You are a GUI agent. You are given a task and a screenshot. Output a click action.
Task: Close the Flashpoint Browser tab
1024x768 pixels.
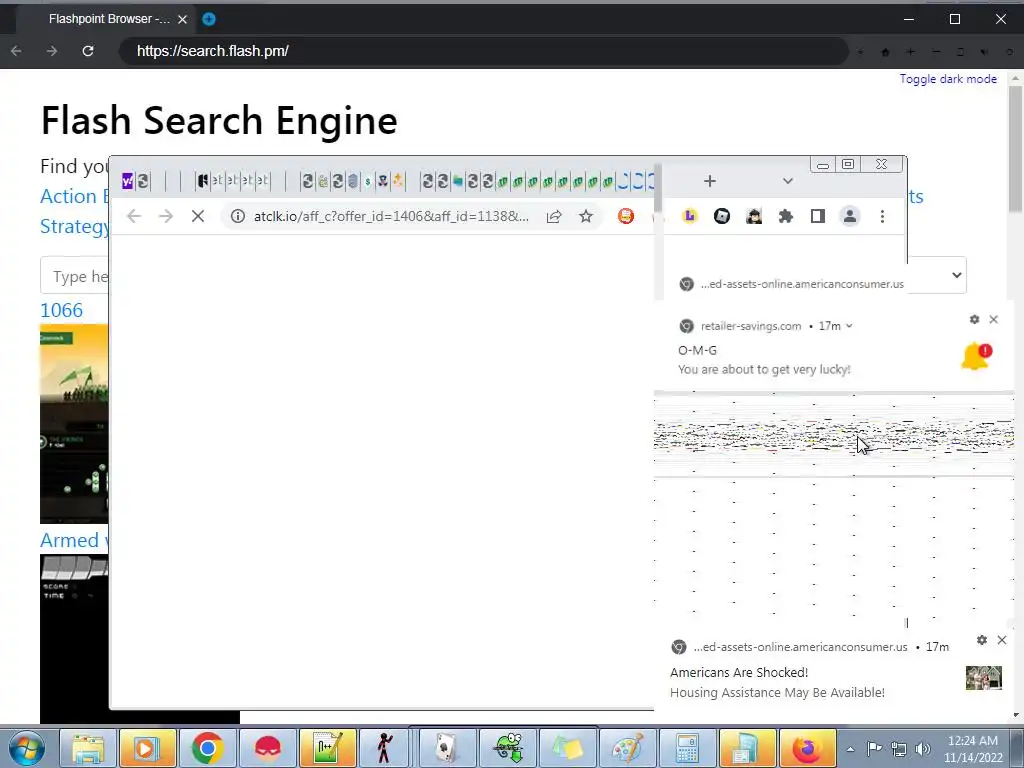pyautogui.click(x=183, y=20)
